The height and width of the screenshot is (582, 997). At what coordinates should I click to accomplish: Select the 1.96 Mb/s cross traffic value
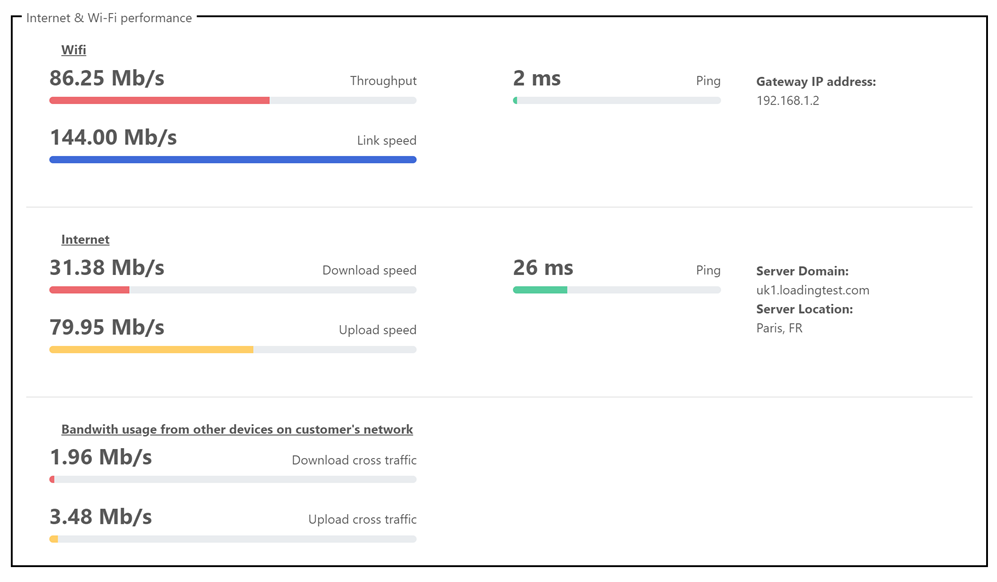(100, 457)
